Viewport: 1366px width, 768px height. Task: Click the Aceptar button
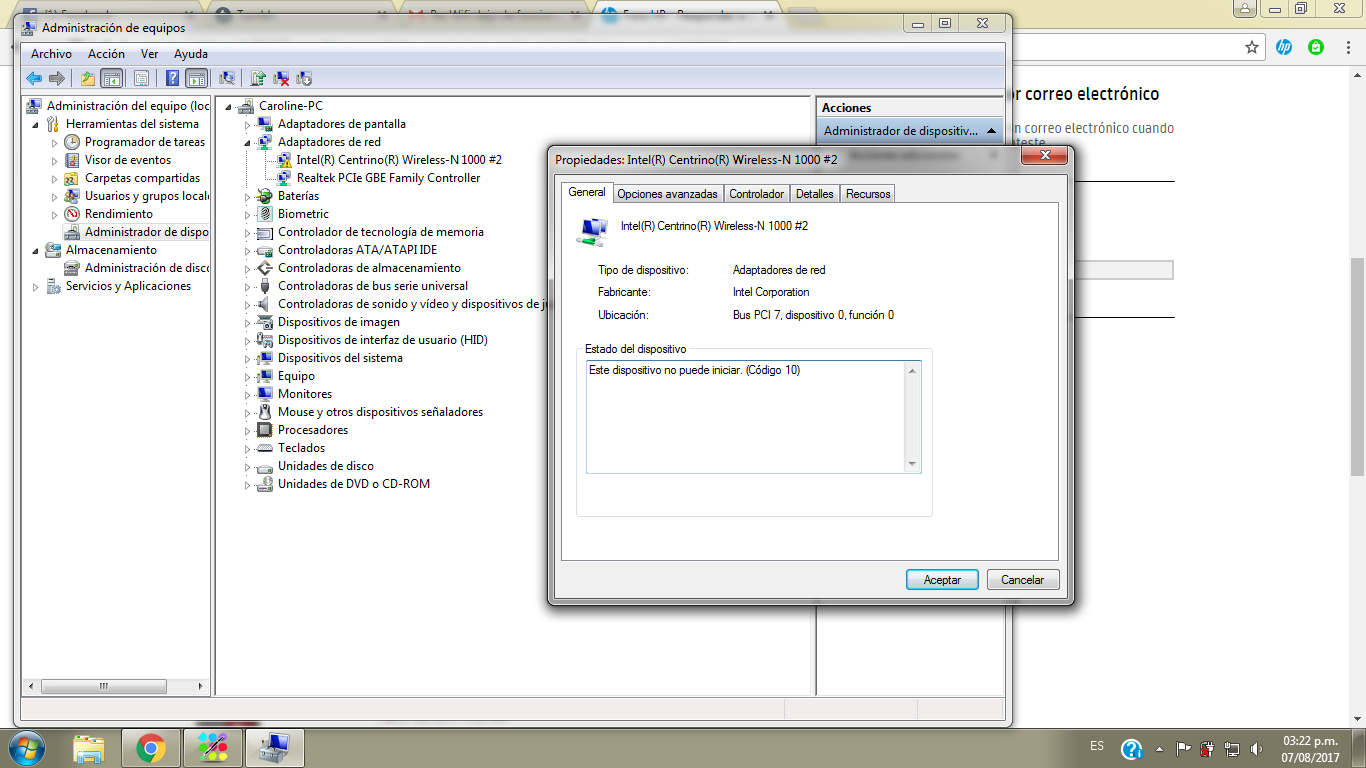[942, 580]
